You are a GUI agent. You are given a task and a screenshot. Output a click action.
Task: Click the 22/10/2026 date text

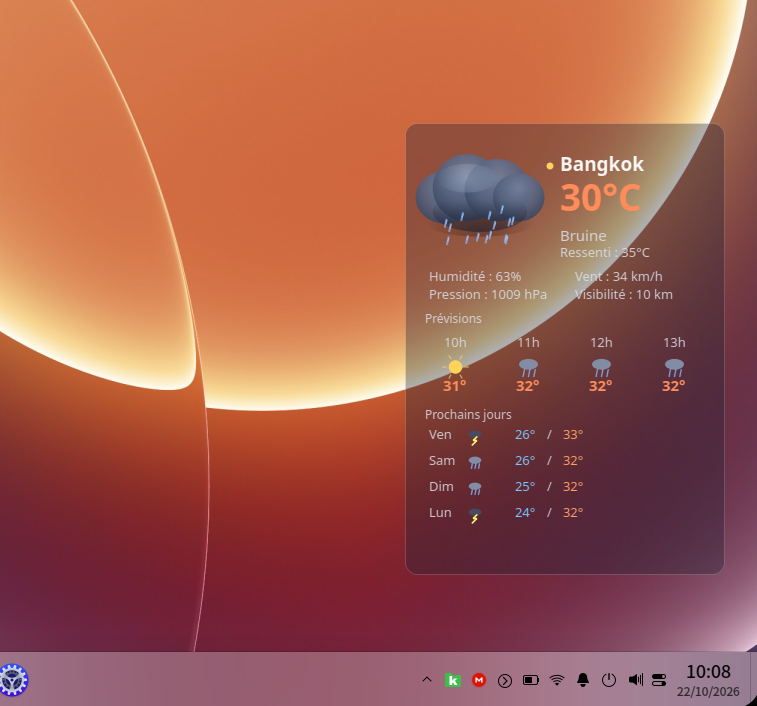click(708, 692)
